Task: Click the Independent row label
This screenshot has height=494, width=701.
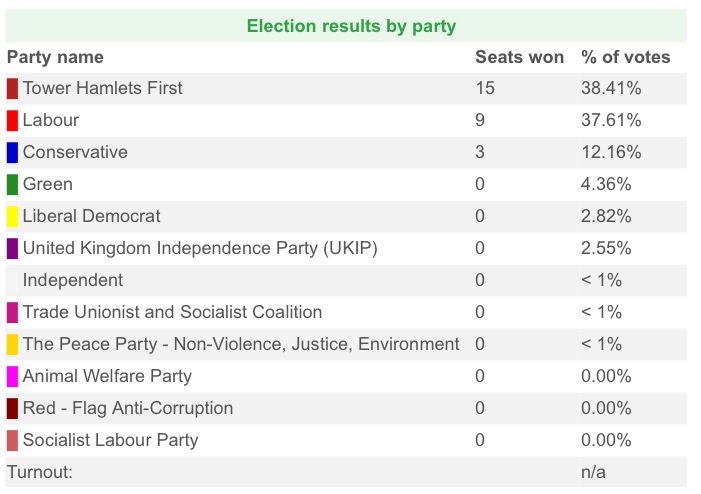Action: pyautogui.click(x=73, y=280)
